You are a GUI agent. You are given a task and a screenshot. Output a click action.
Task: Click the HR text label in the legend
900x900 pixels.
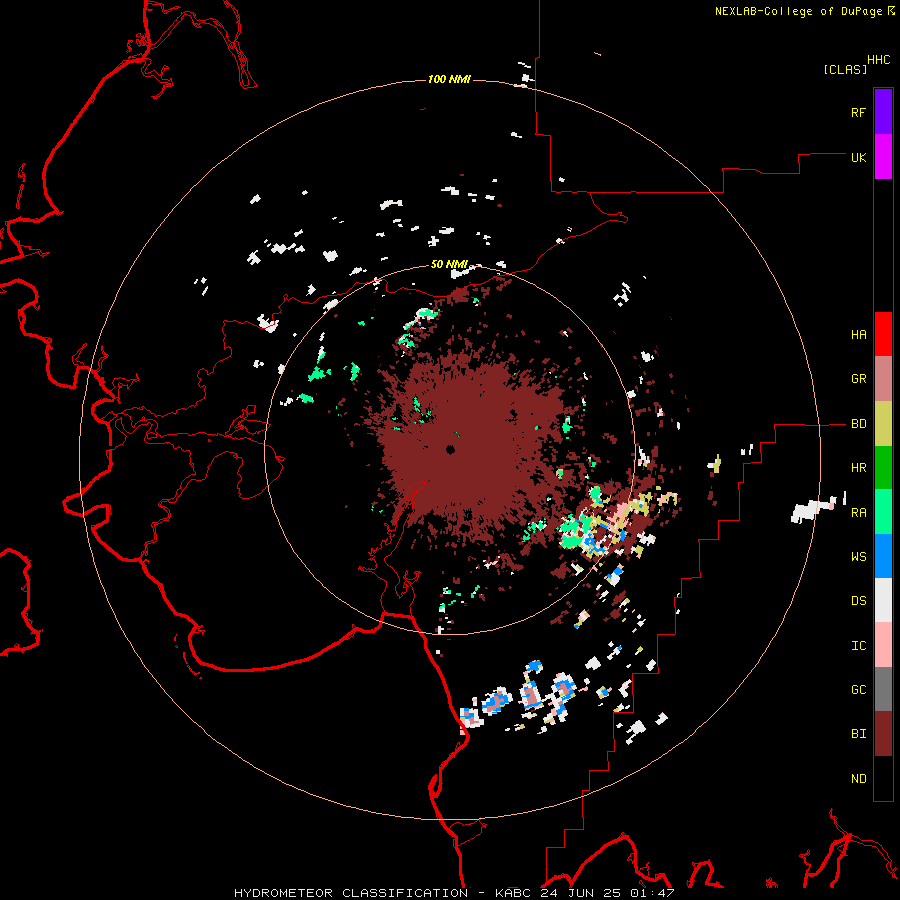click(859, 468)
